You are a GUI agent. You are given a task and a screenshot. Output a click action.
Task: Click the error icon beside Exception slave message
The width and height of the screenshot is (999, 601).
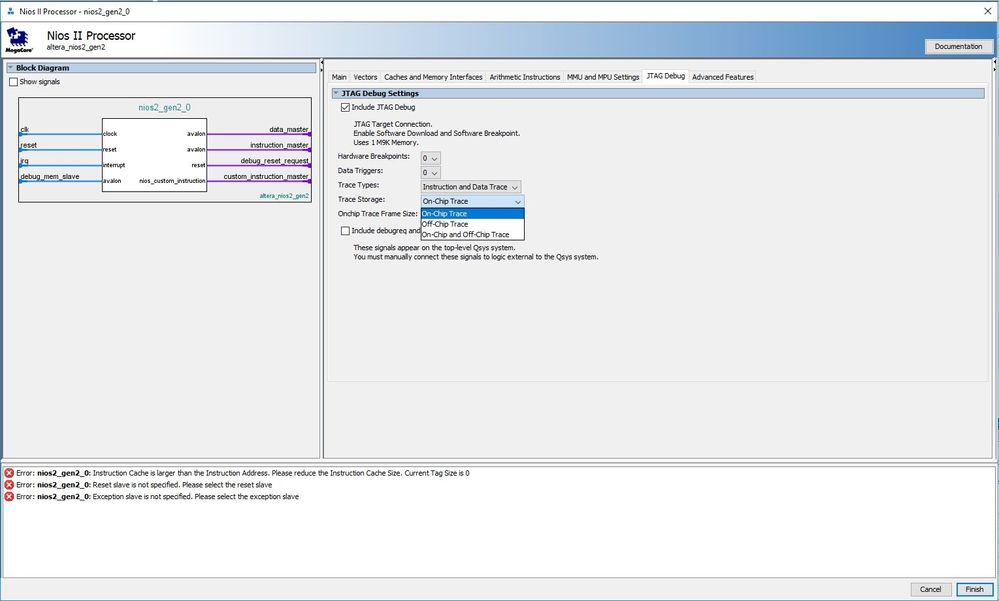(x=9, y=496)
